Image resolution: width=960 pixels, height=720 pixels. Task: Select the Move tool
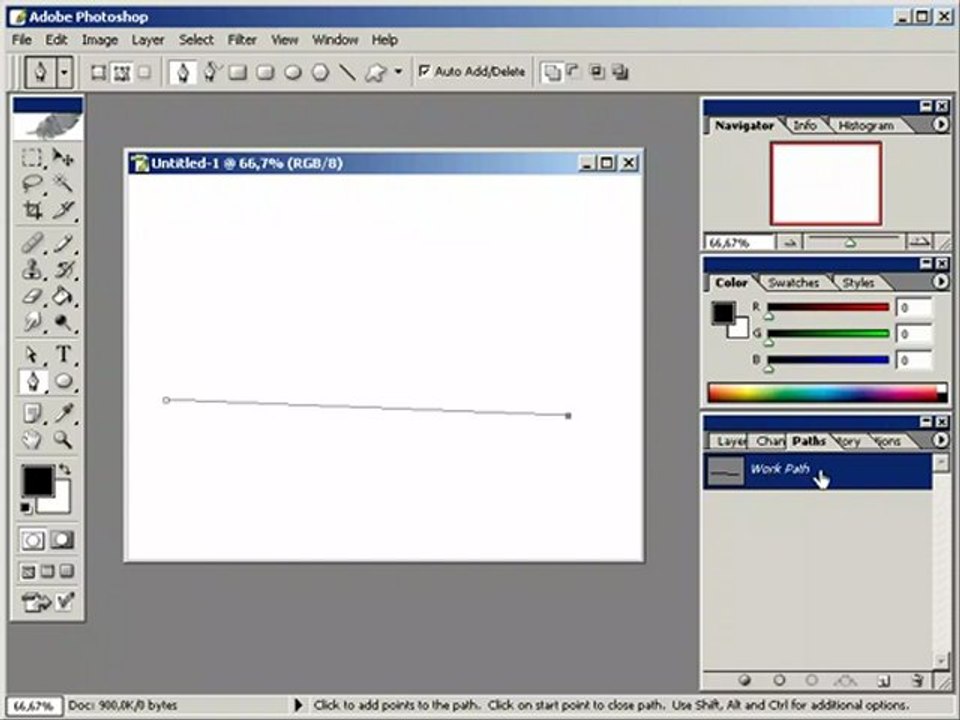[x=62, y=157]
